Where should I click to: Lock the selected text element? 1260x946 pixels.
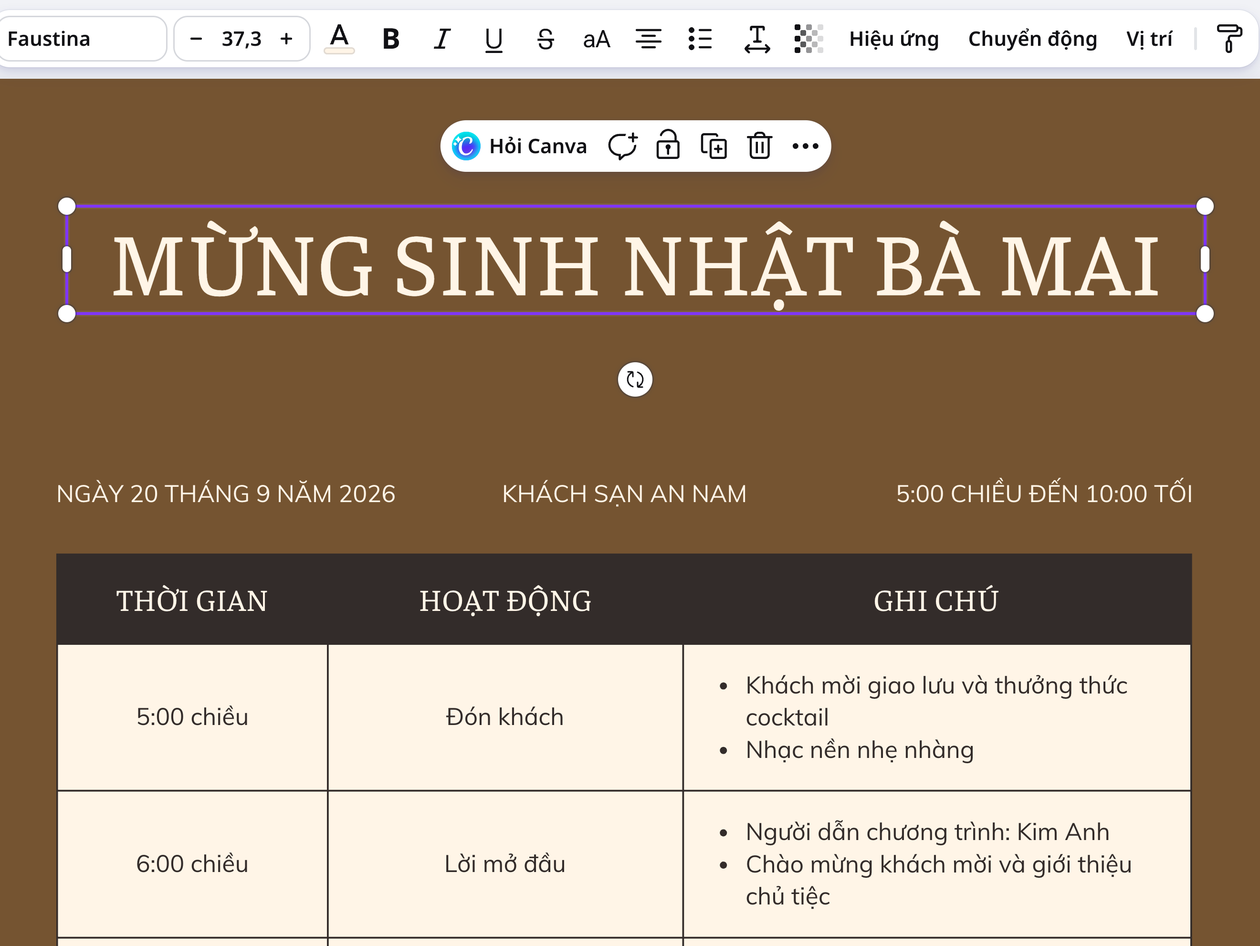coord(668,146)
